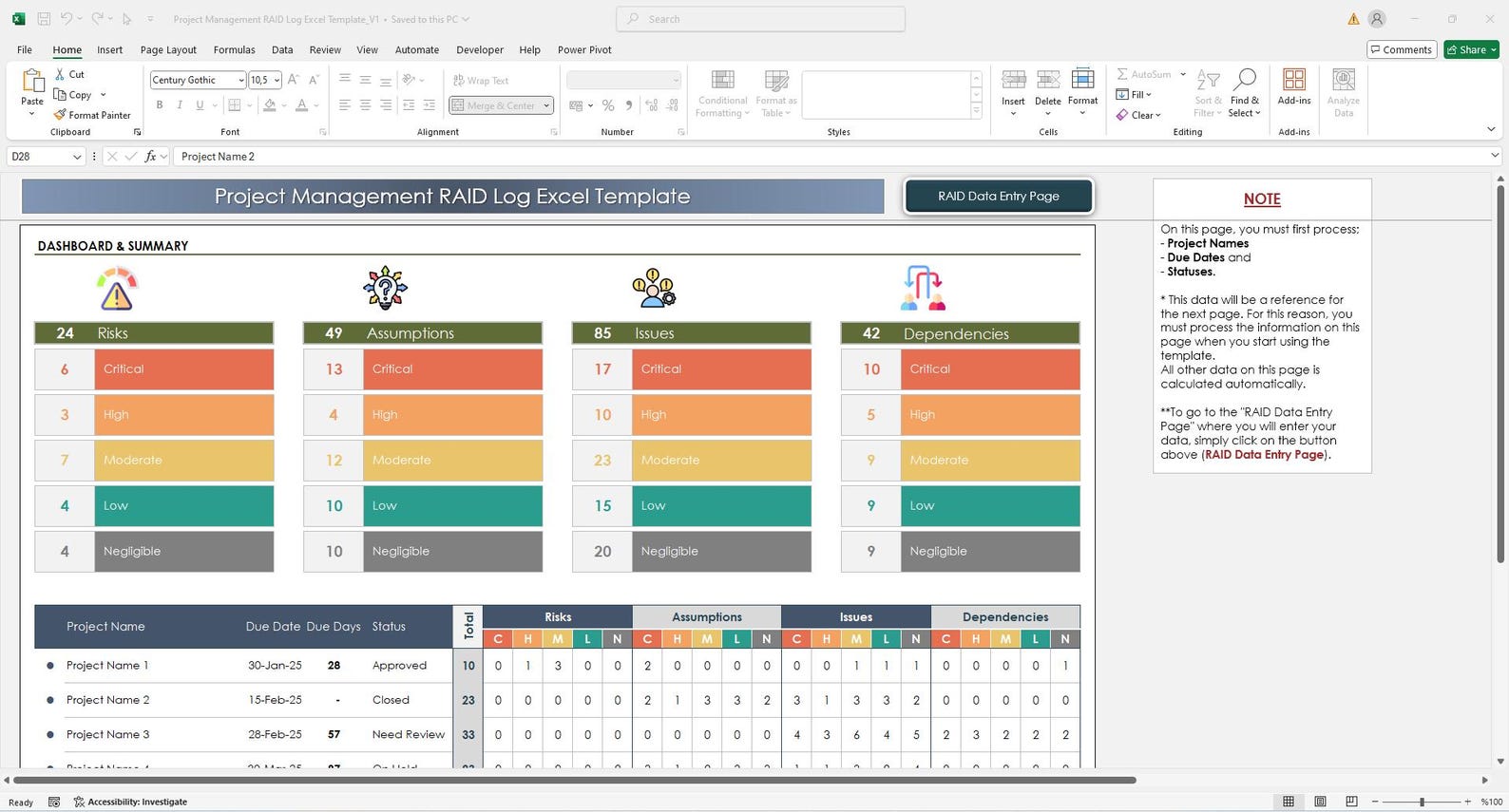Open the Add-ins gallery

[x=1294, y=86]
